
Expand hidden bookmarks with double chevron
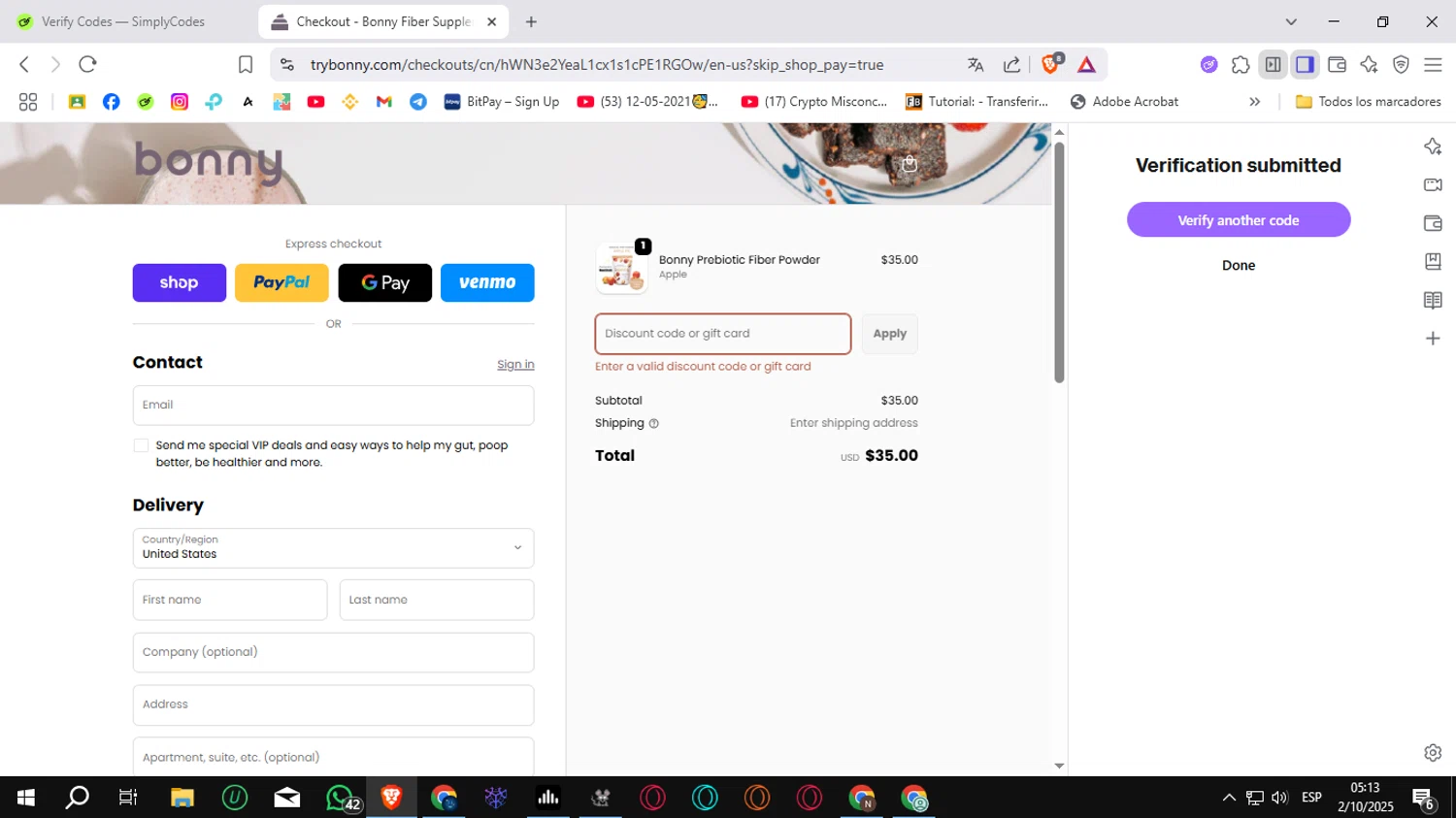pos(1254,101)
